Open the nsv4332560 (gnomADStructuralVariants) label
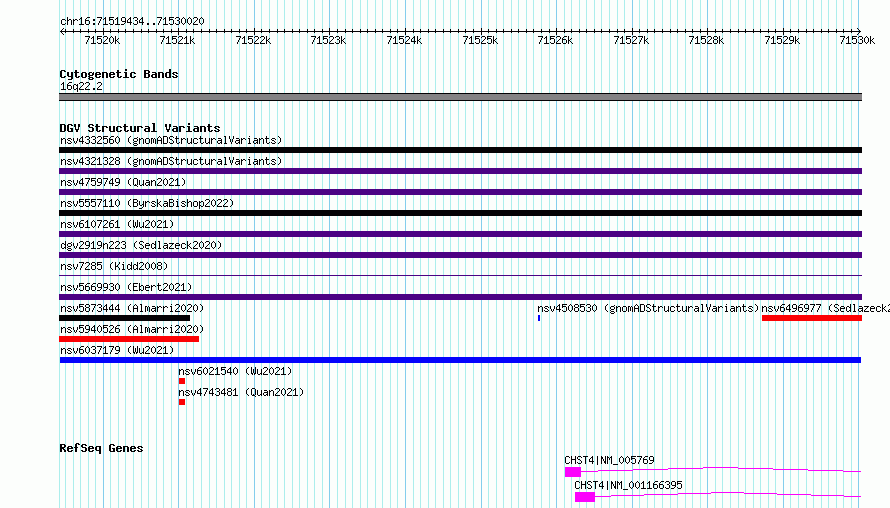Image resolution: width=890 pixels, height=508 pixels. pos(171,140)
